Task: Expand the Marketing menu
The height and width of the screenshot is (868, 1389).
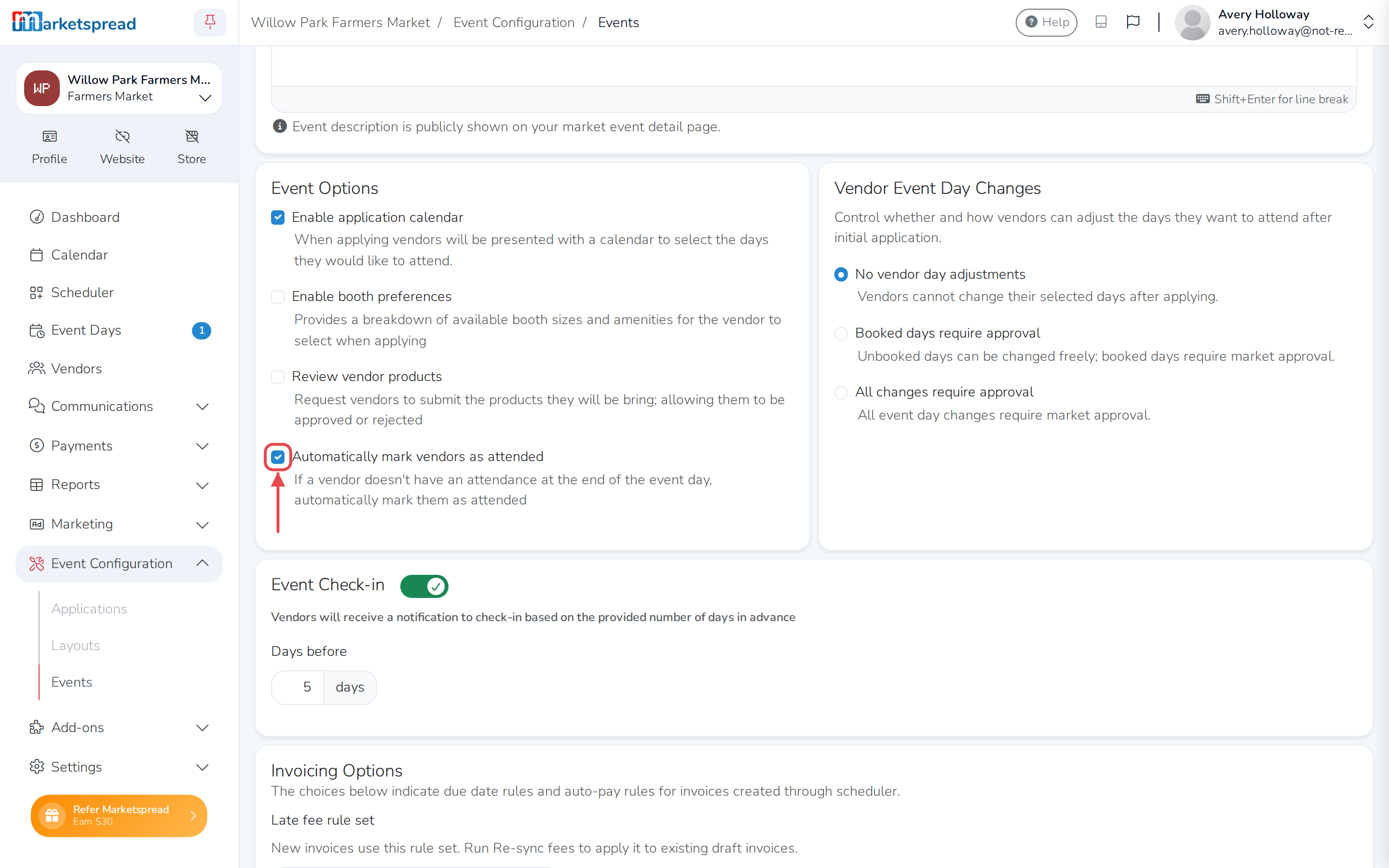Action: 119,524
